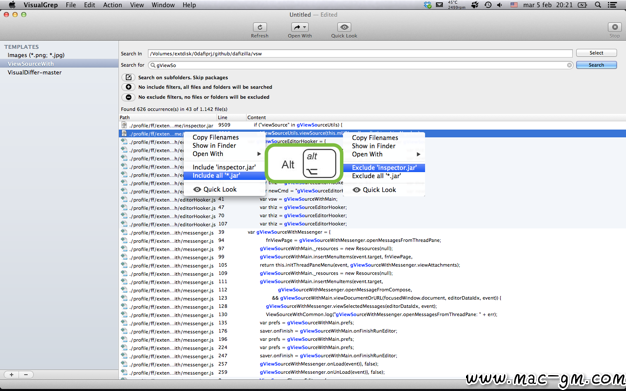The height and width of the screenshot is (391, 626).
Task: Open the Edit menu
Action: 89,5
